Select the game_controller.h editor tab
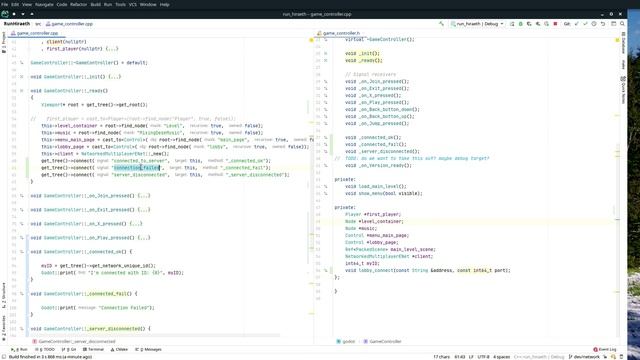 (338, 33)
